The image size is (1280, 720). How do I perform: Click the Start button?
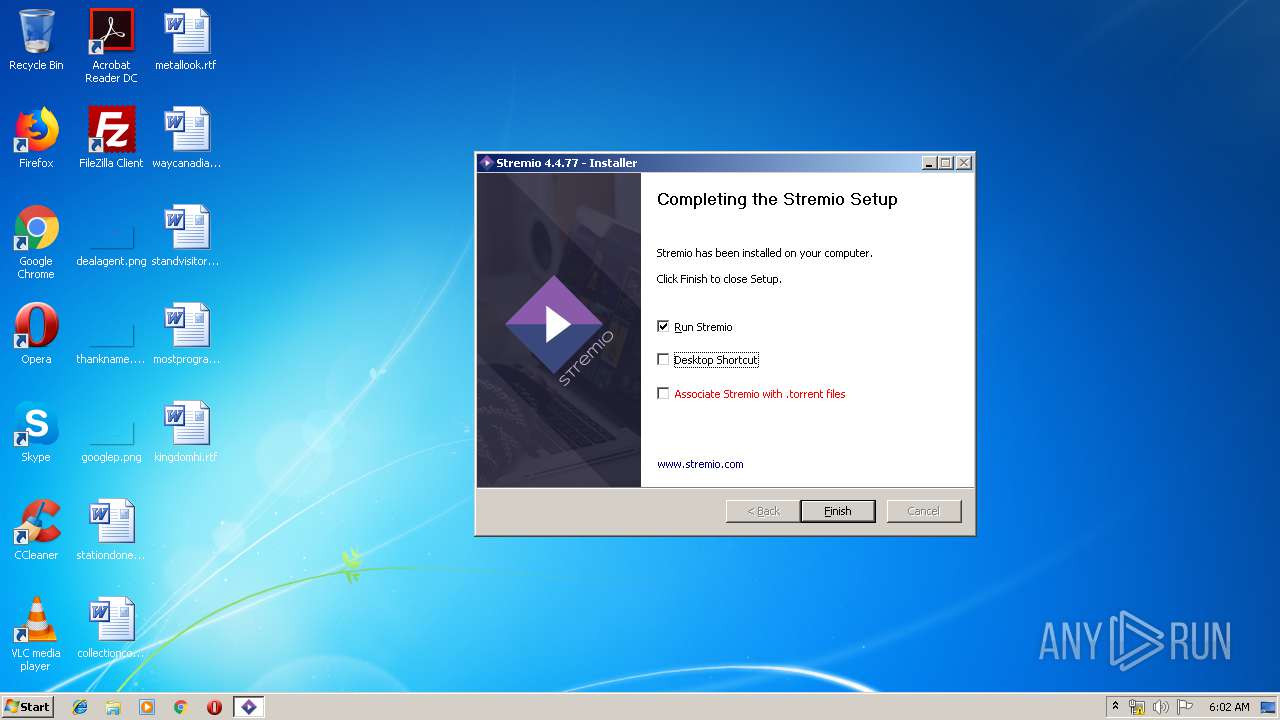pos(27,706)
